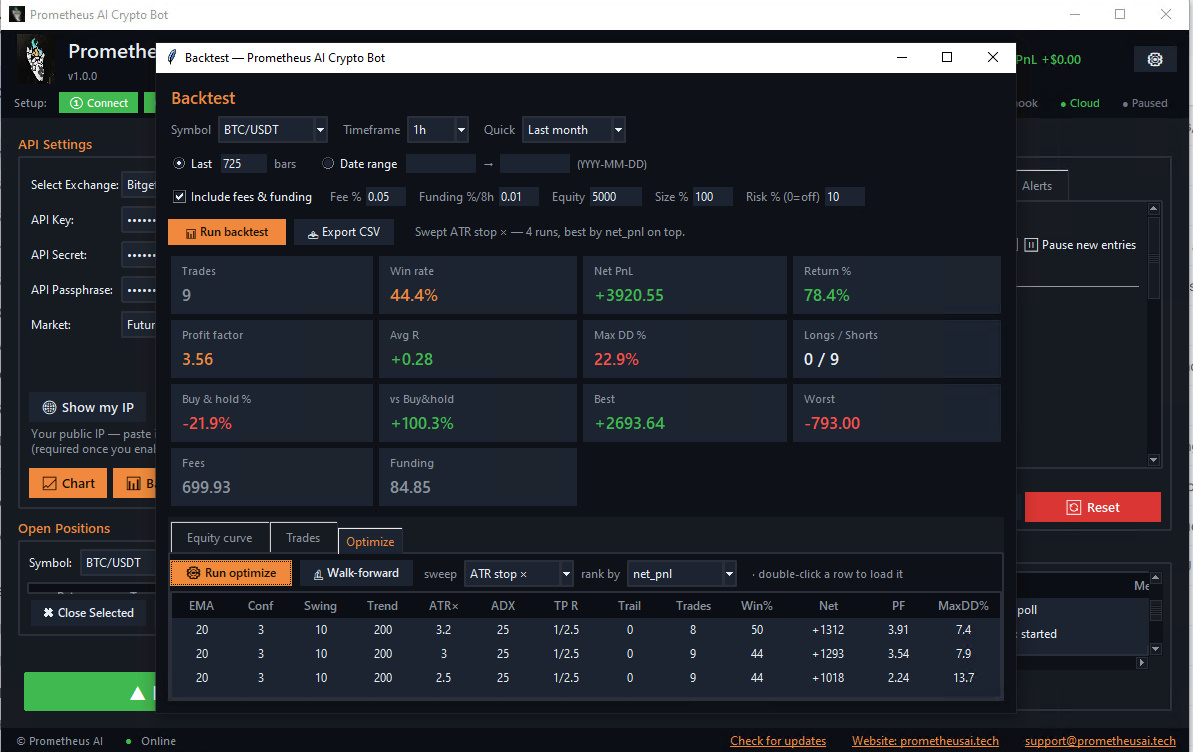
Task: Click the Size % input field
Action: pyautogui.click(x=713, y=196)
